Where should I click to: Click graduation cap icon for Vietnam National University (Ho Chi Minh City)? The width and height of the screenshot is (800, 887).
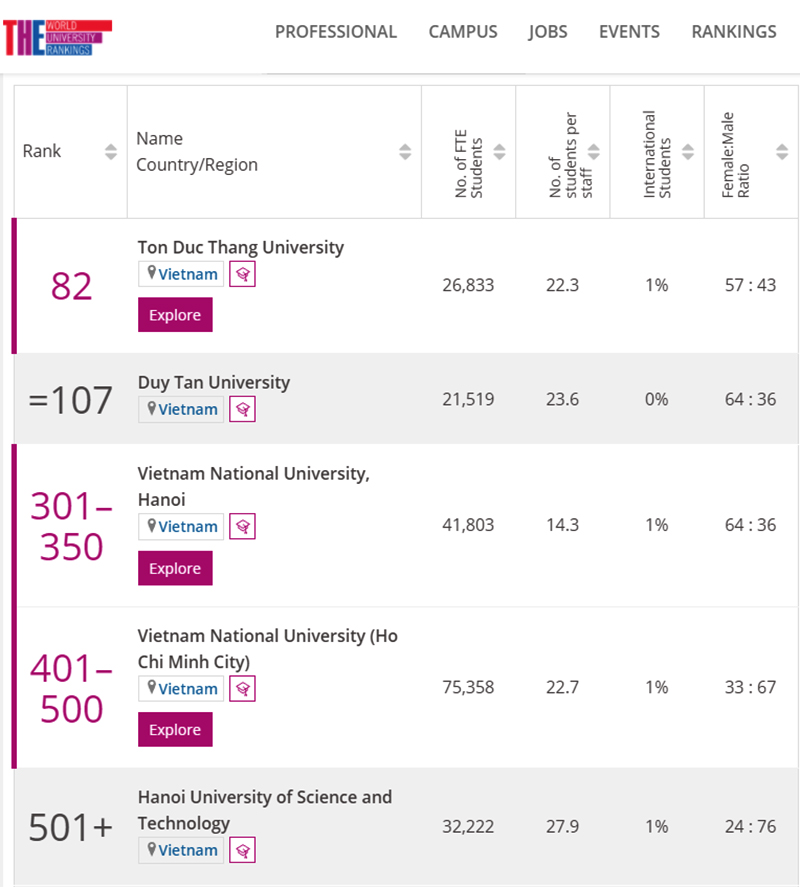coord(242,688)
